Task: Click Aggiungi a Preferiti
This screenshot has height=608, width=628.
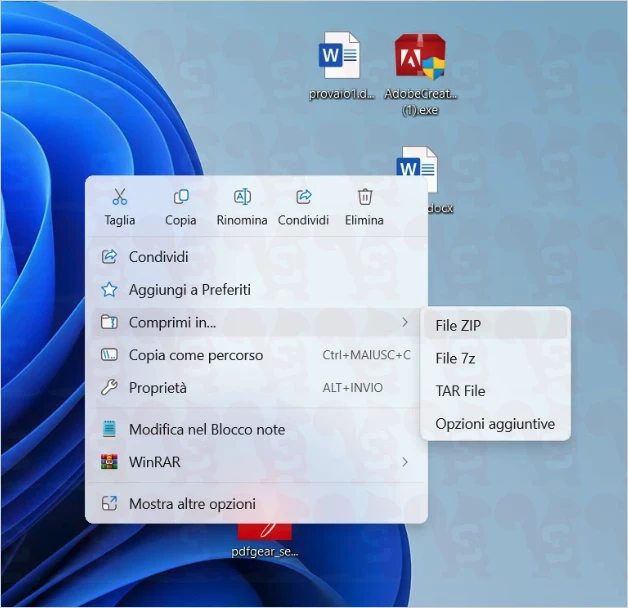Action: point(189,290)
